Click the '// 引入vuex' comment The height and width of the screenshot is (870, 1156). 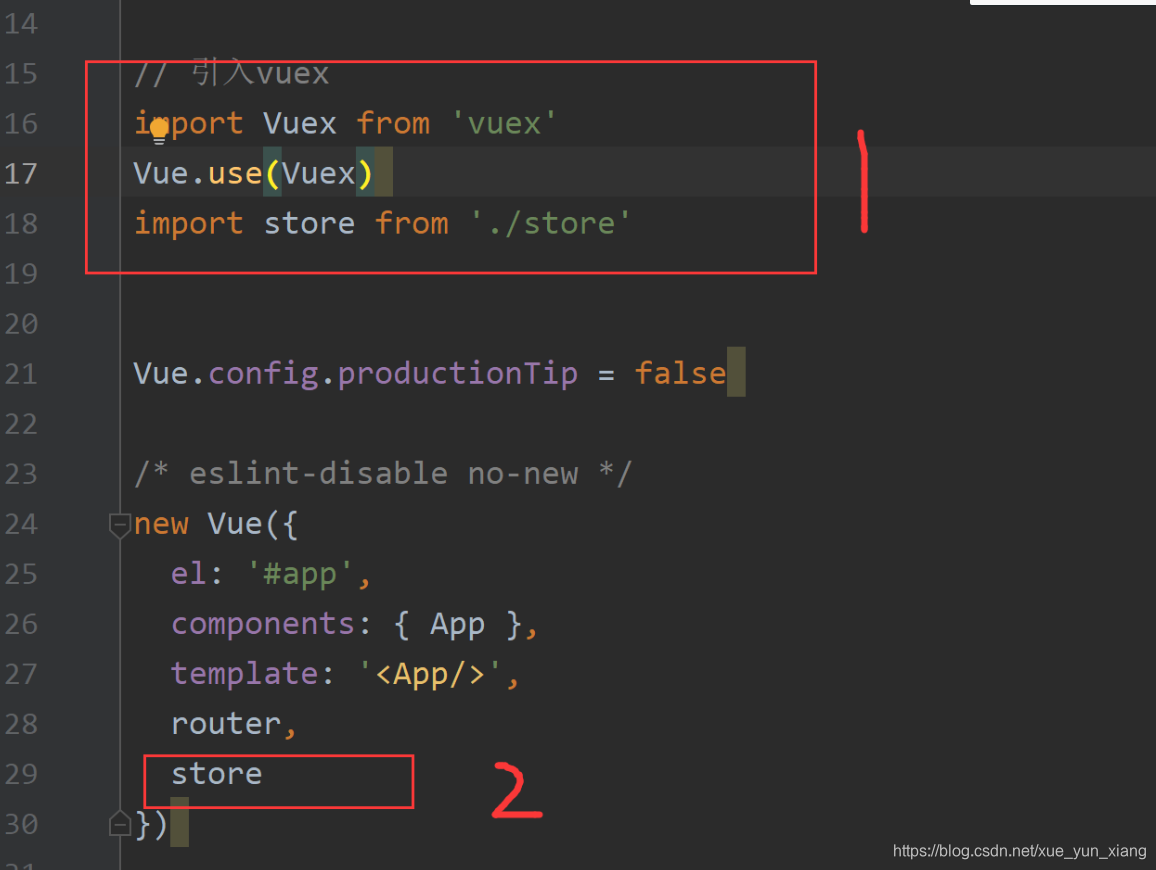click(x=231, y=74)
